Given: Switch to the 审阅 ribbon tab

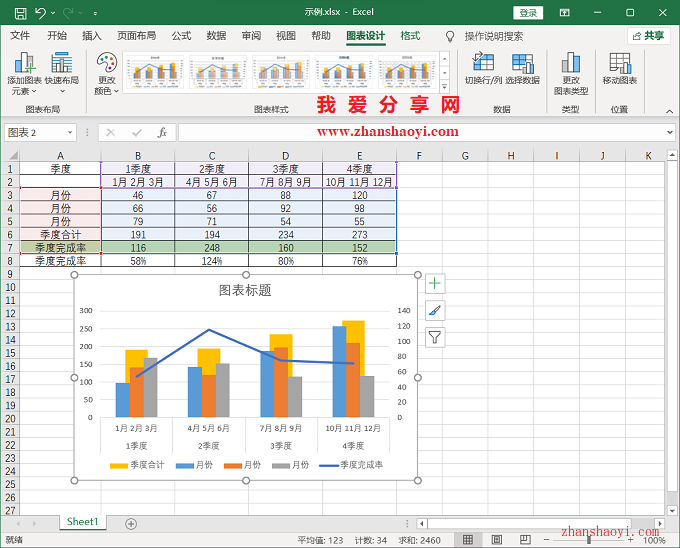Looking at the screenshot, I should [251, 36].
